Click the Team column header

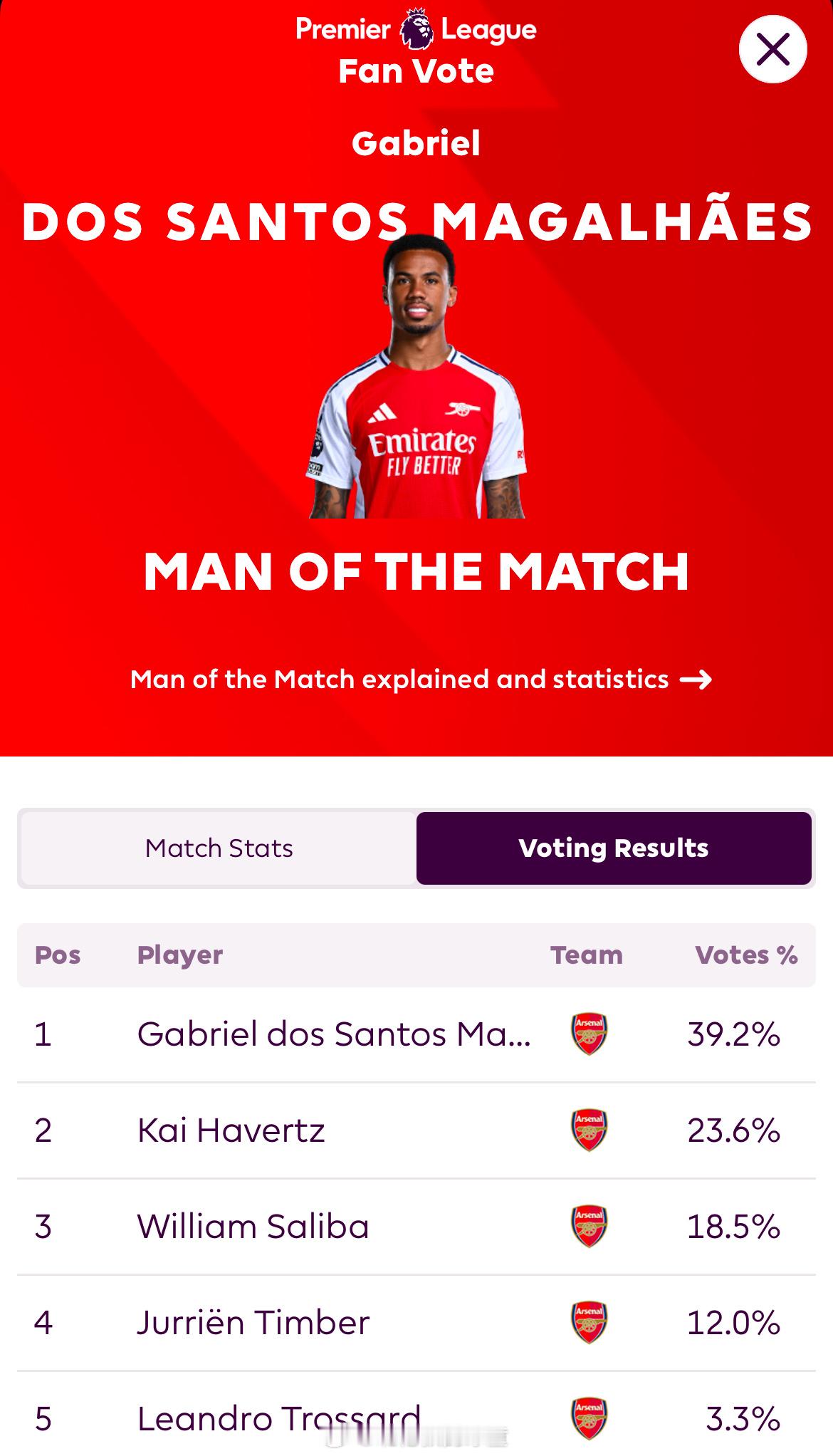[x=587, y=955]
